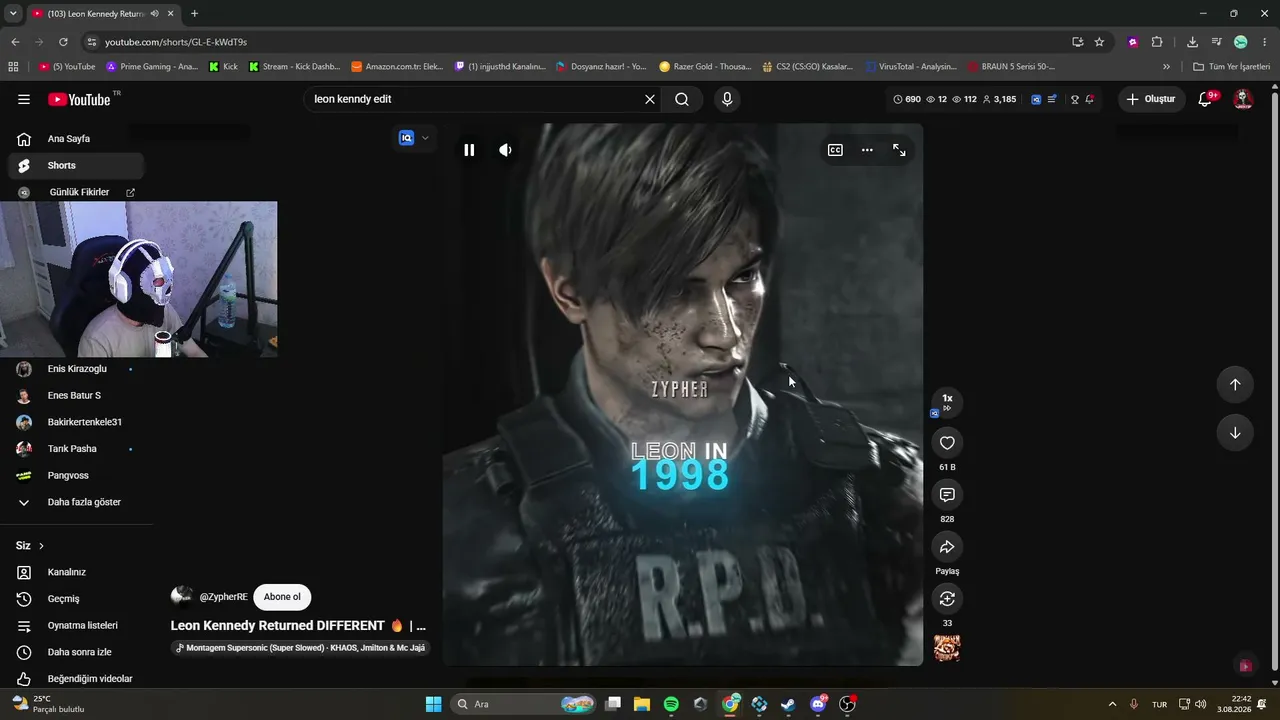Viewport: 1280px width, 720px height.
Task: Pause the playing Short
Action: [469, 150]
